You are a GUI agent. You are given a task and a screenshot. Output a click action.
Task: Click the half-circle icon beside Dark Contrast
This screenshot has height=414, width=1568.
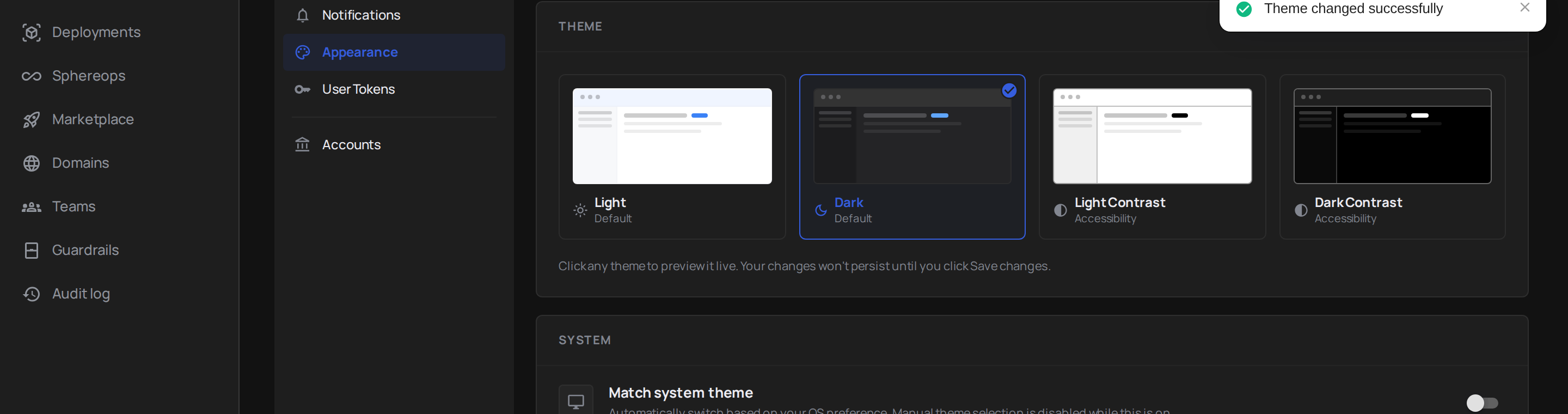[1301, 210]
